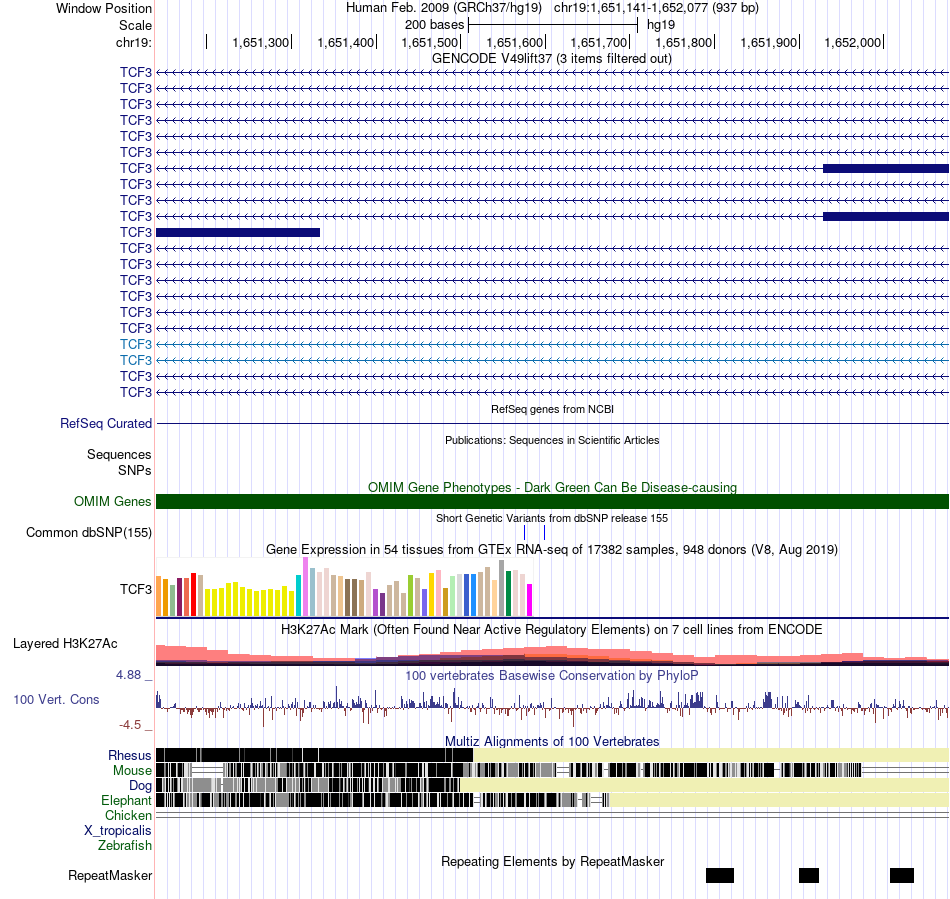Click the RefSeq genes from NCBI title
This screenshot has height=899, width=950.
click(x=552, y=410)
